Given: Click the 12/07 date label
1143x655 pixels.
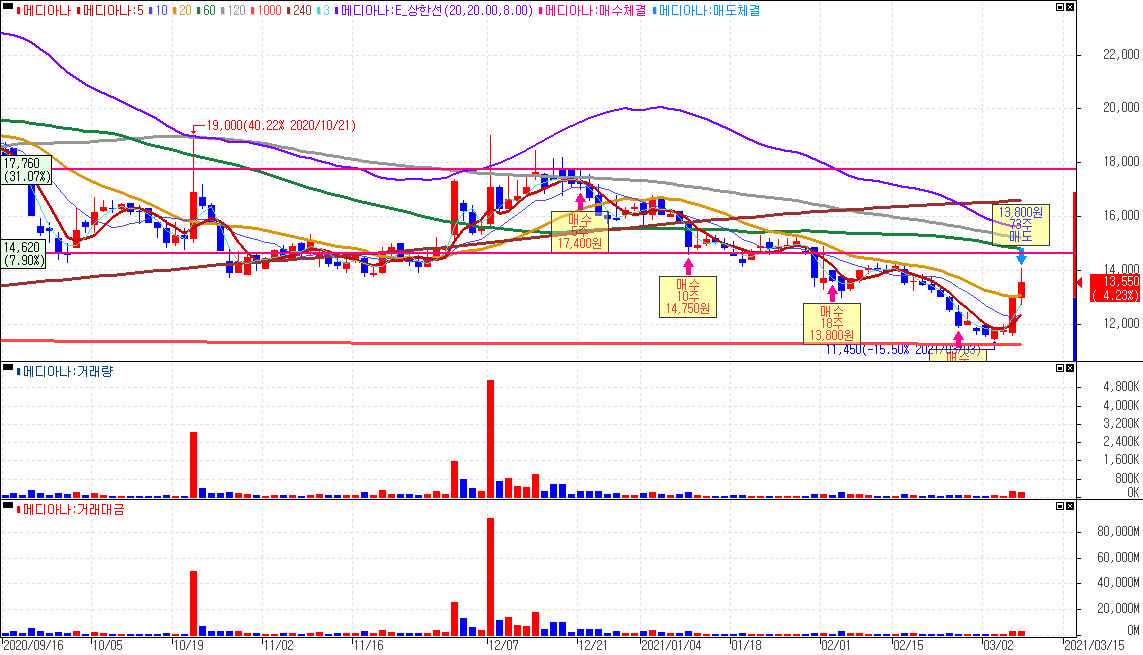Looking at the screenshot, I should point(503,646).
